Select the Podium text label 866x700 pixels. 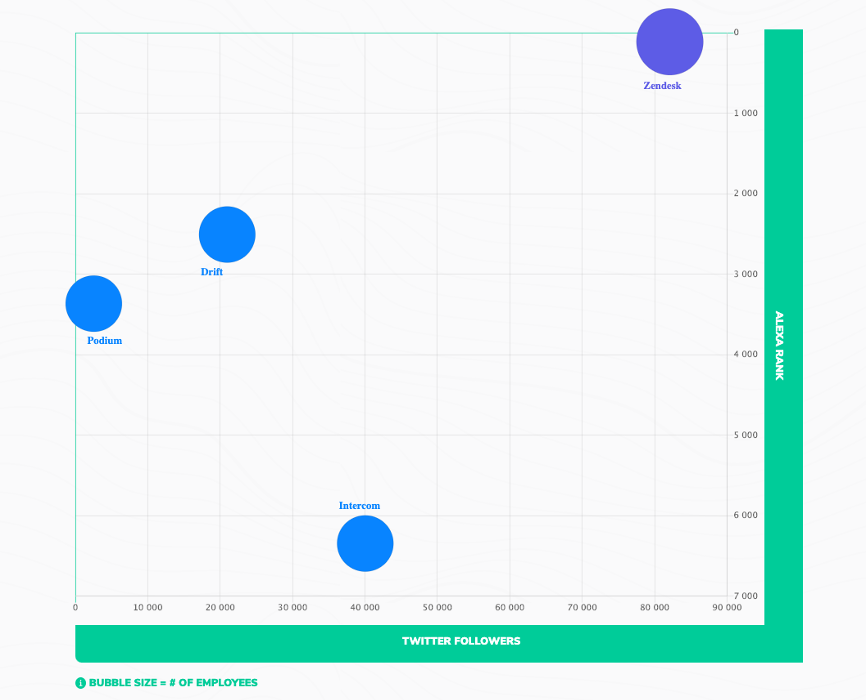point(104,341)
